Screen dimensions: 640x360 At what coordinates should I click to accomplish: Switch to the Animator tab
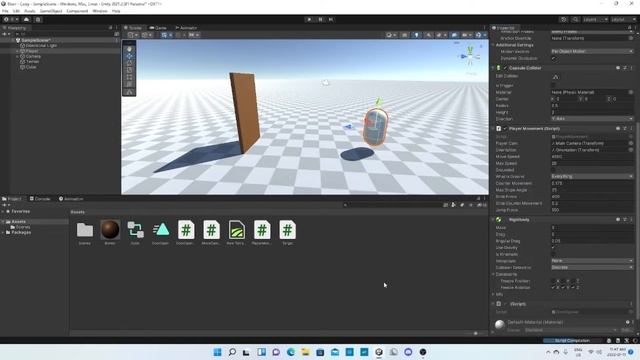186,28
